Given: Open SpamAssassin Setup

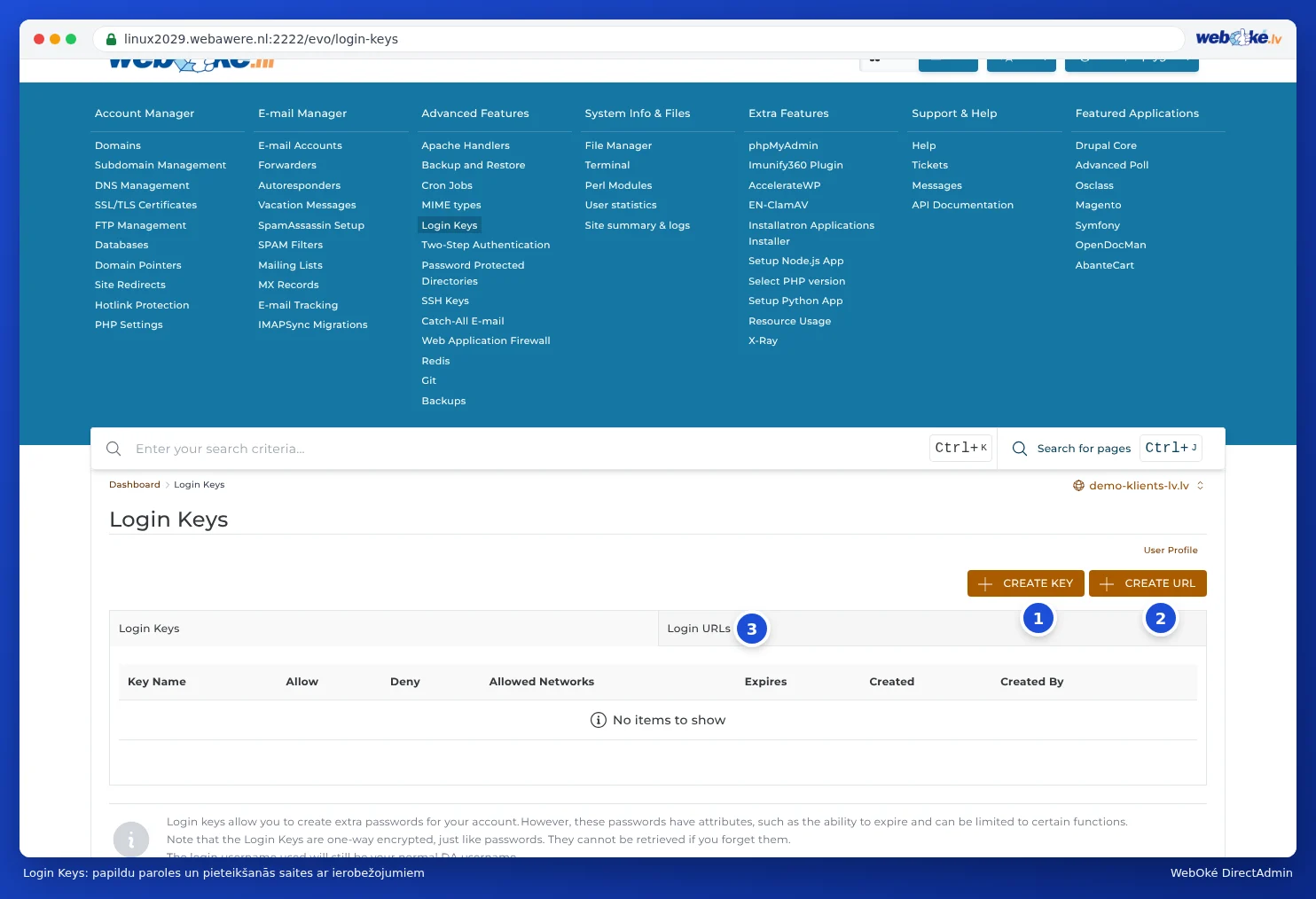Looking at the screenshot, I should coord(311,225).
